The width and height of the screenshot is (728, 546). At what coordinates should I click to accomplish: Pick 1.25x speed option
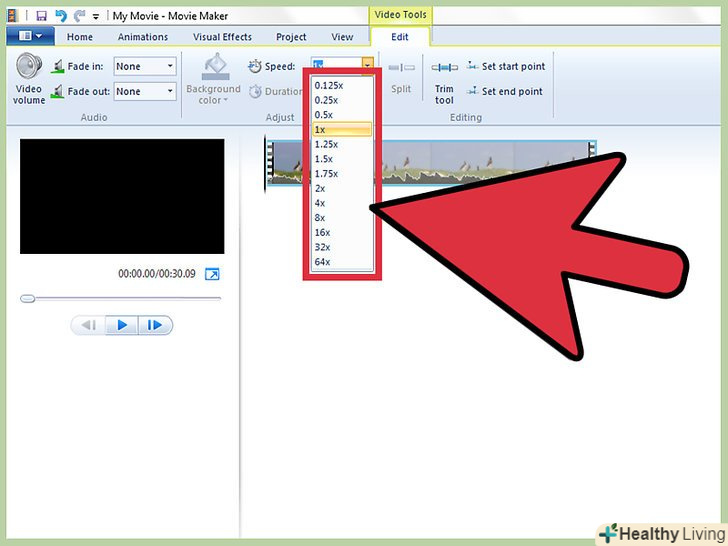tap(342, 144)
